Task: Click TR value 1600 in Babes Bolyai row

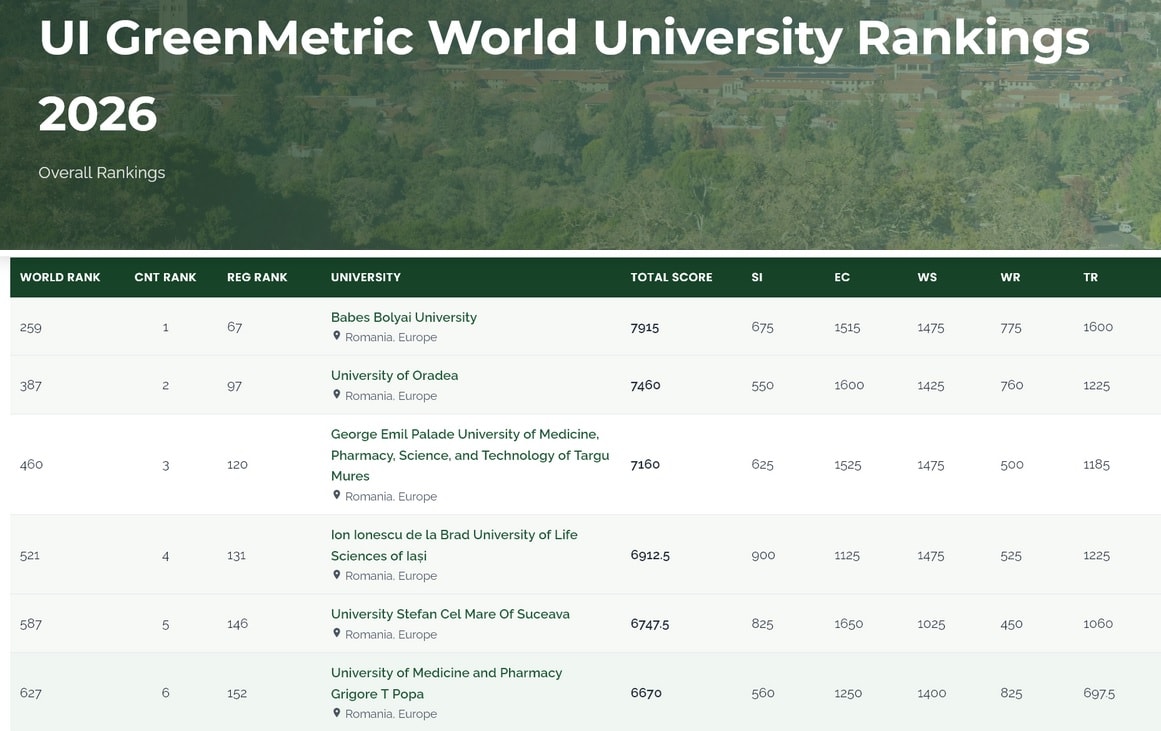Action: tap(1097, 327)
